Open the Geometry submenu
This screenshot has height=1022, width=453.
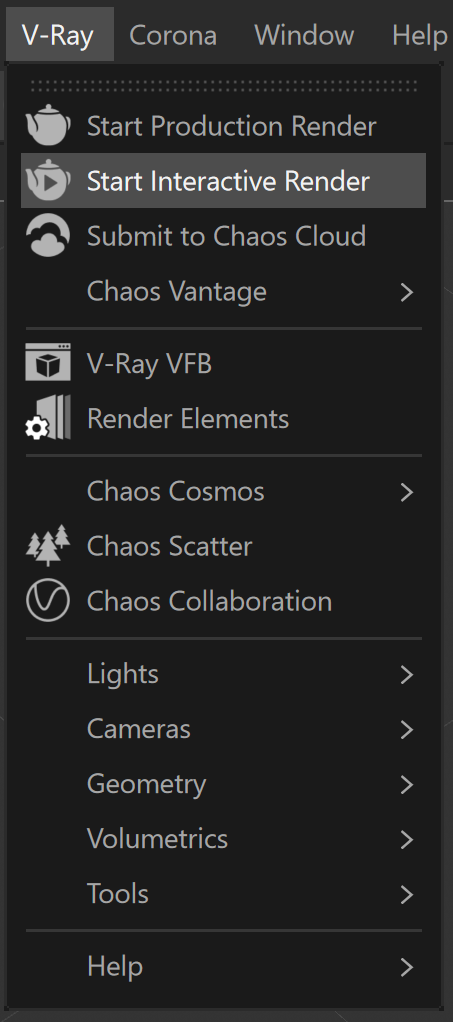click(224, 784)
